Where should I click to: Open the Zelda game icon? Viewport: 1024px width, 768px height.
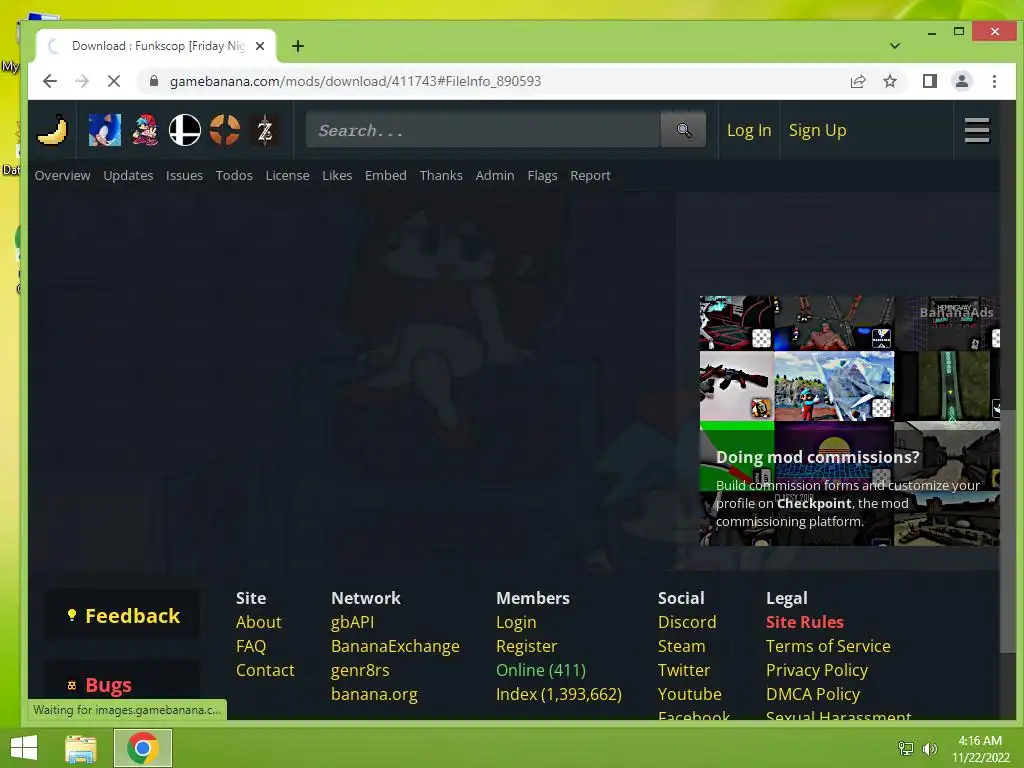pos(264,130)
